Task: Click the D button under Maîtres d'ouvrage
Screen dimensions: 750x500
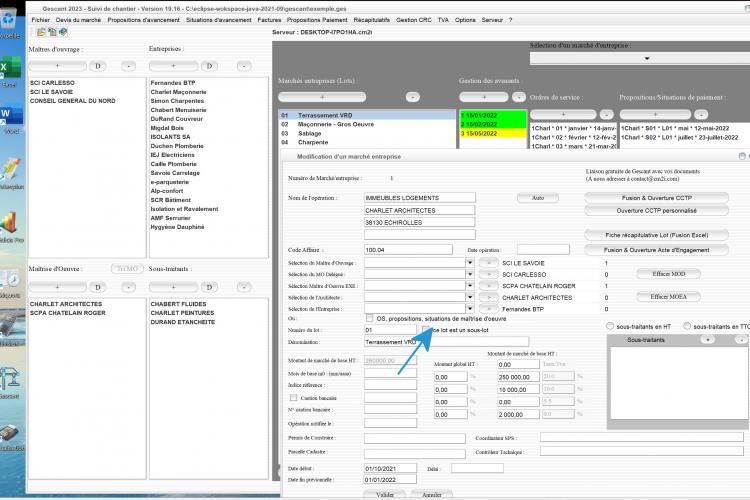Action: [x=98, y=66]
